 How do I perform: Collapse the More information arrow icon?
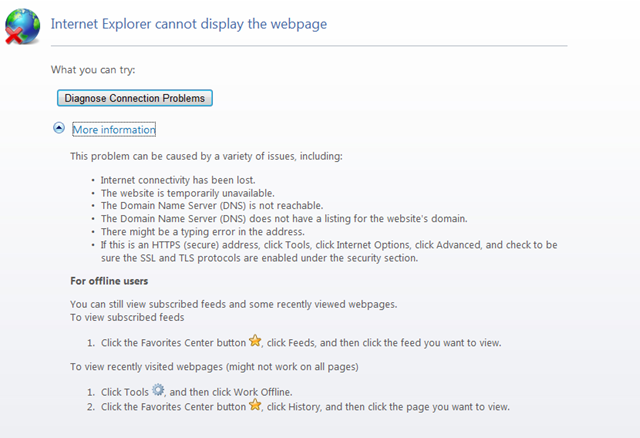59,128
